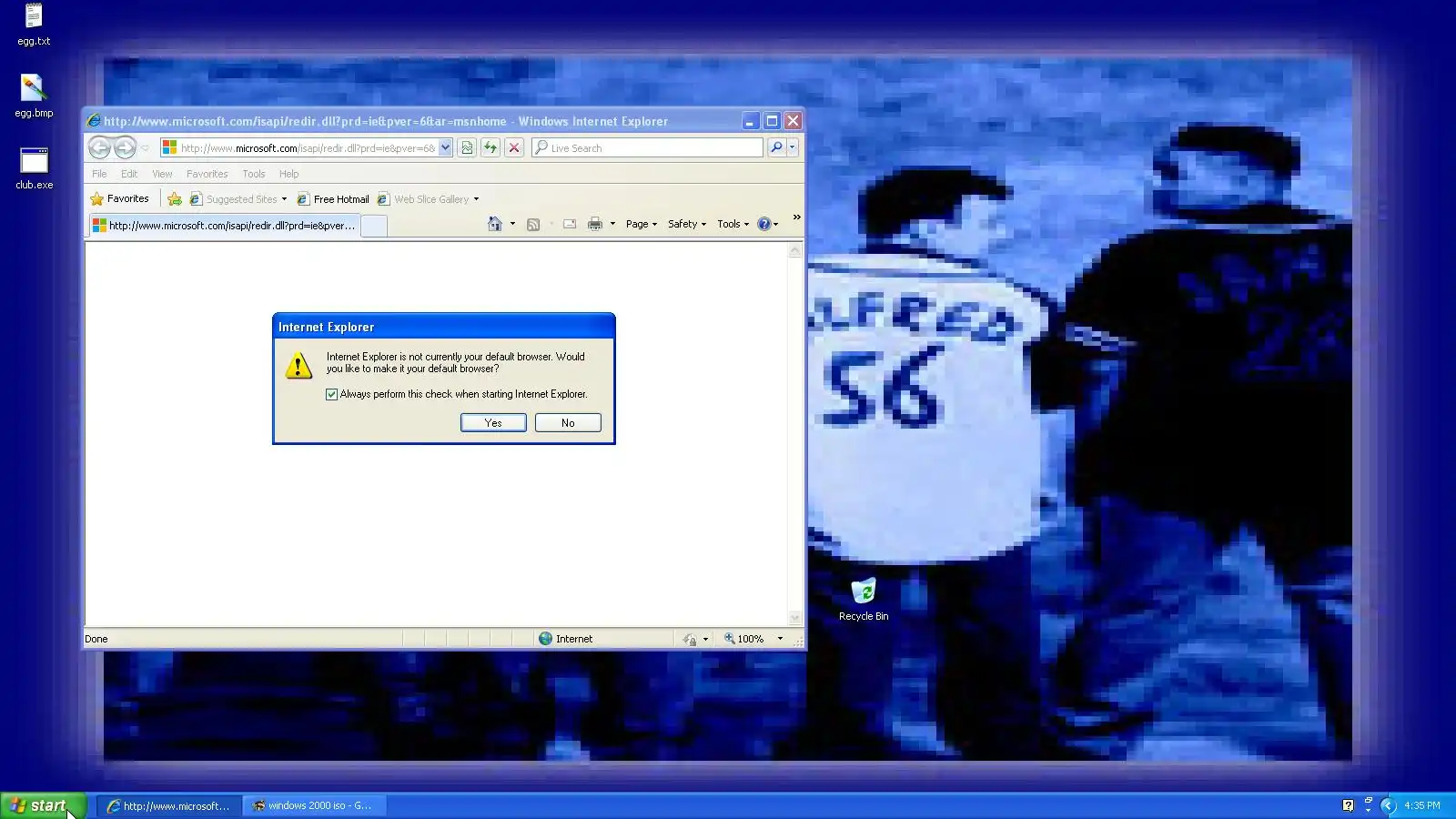Select the Recycle Bin desktop icon
Screen dimensions: 1456x819
(864, 600)
